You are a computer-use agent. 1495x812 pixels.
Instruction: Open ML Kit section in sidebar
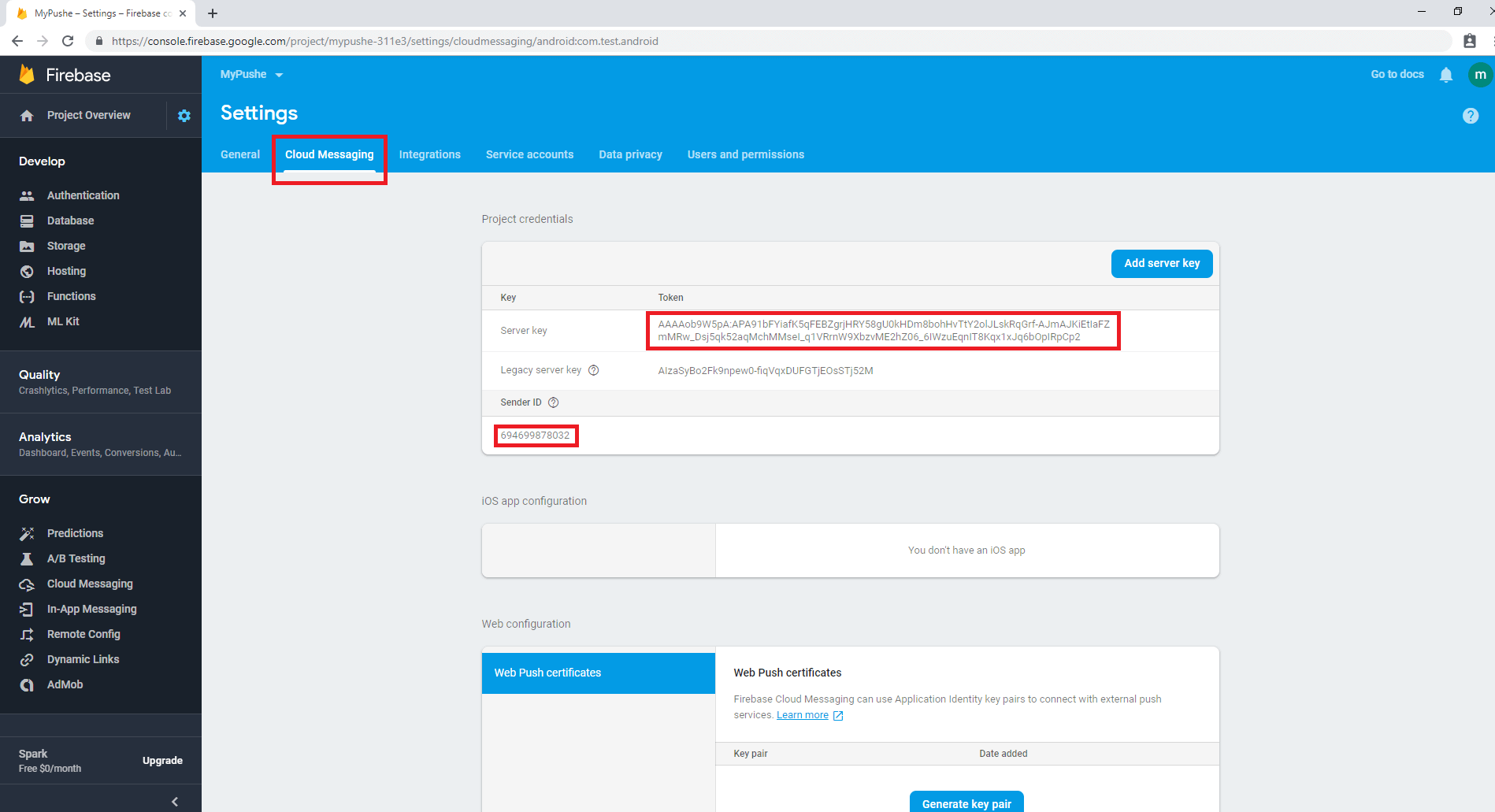pyautogui.click(x=63, y=321)
